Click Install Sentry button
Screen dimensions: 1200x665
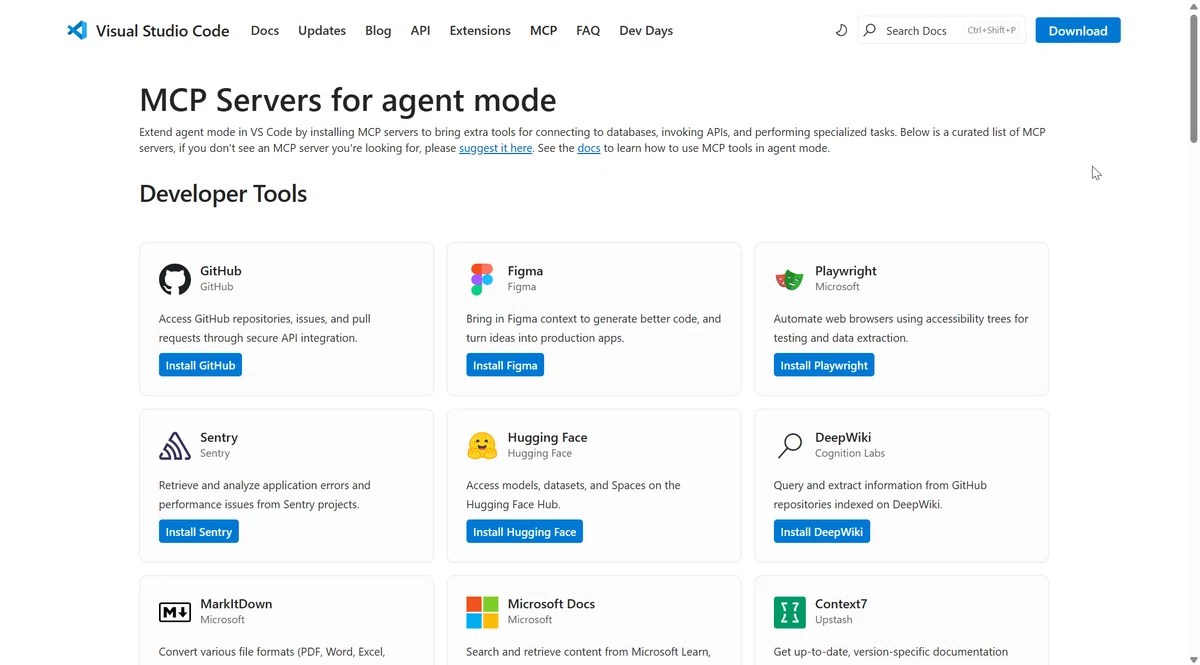click(x=199, y=531)
